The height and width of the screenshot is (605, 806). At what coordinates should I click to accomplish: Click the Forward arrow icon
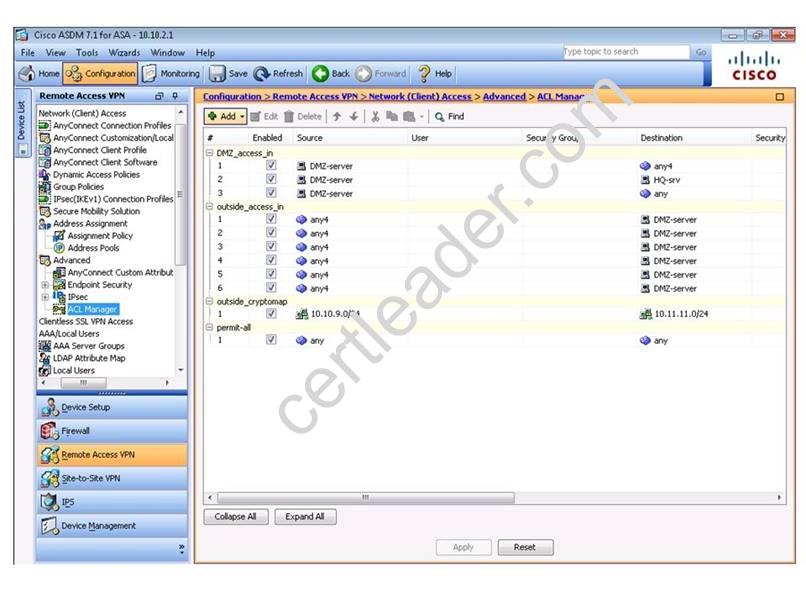tap(363, 74)
